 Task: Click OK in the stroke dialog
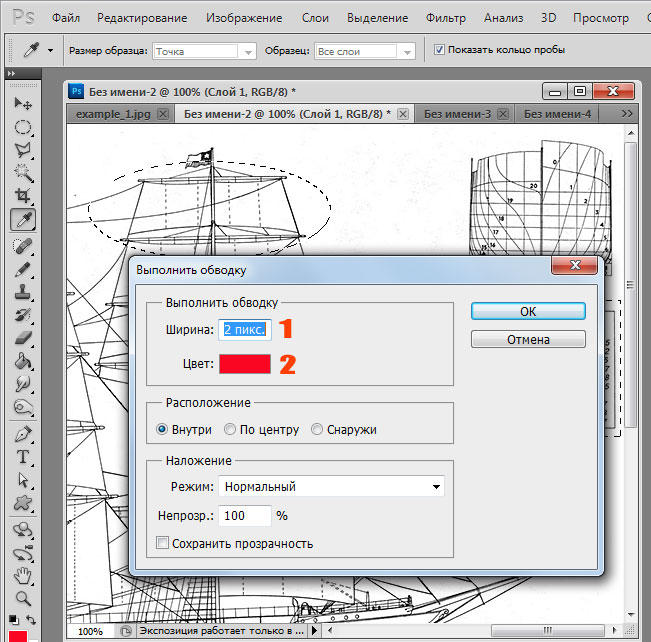528,311
